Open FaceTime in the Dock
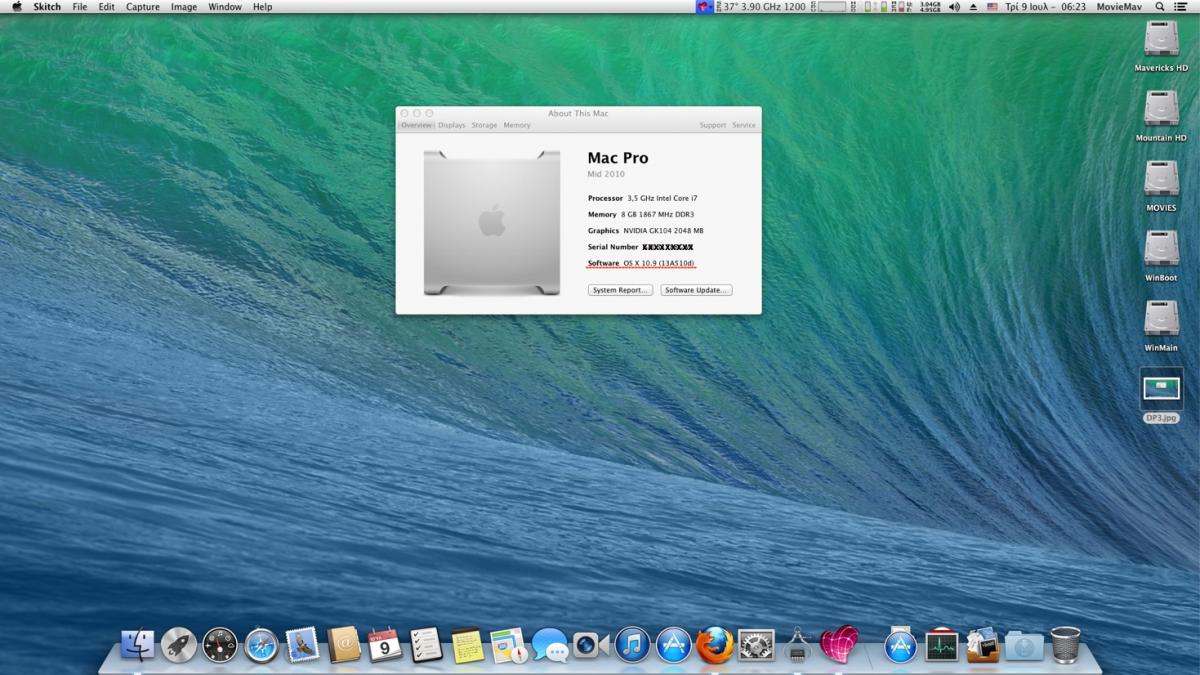This screenshot has width=1200, height=675. click(x=591, y=646)
